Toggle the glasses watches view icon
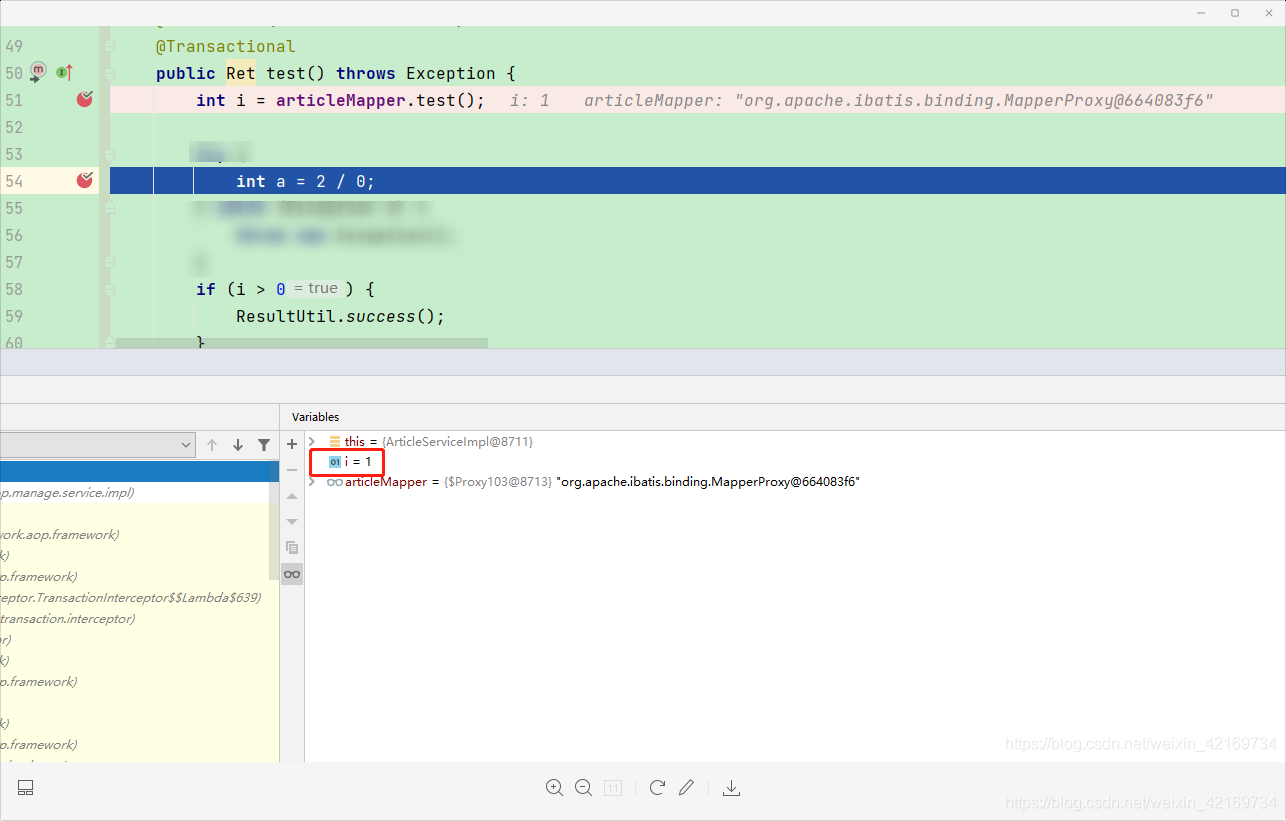This screenshot has width=1286, height=821. click(291, 573)
